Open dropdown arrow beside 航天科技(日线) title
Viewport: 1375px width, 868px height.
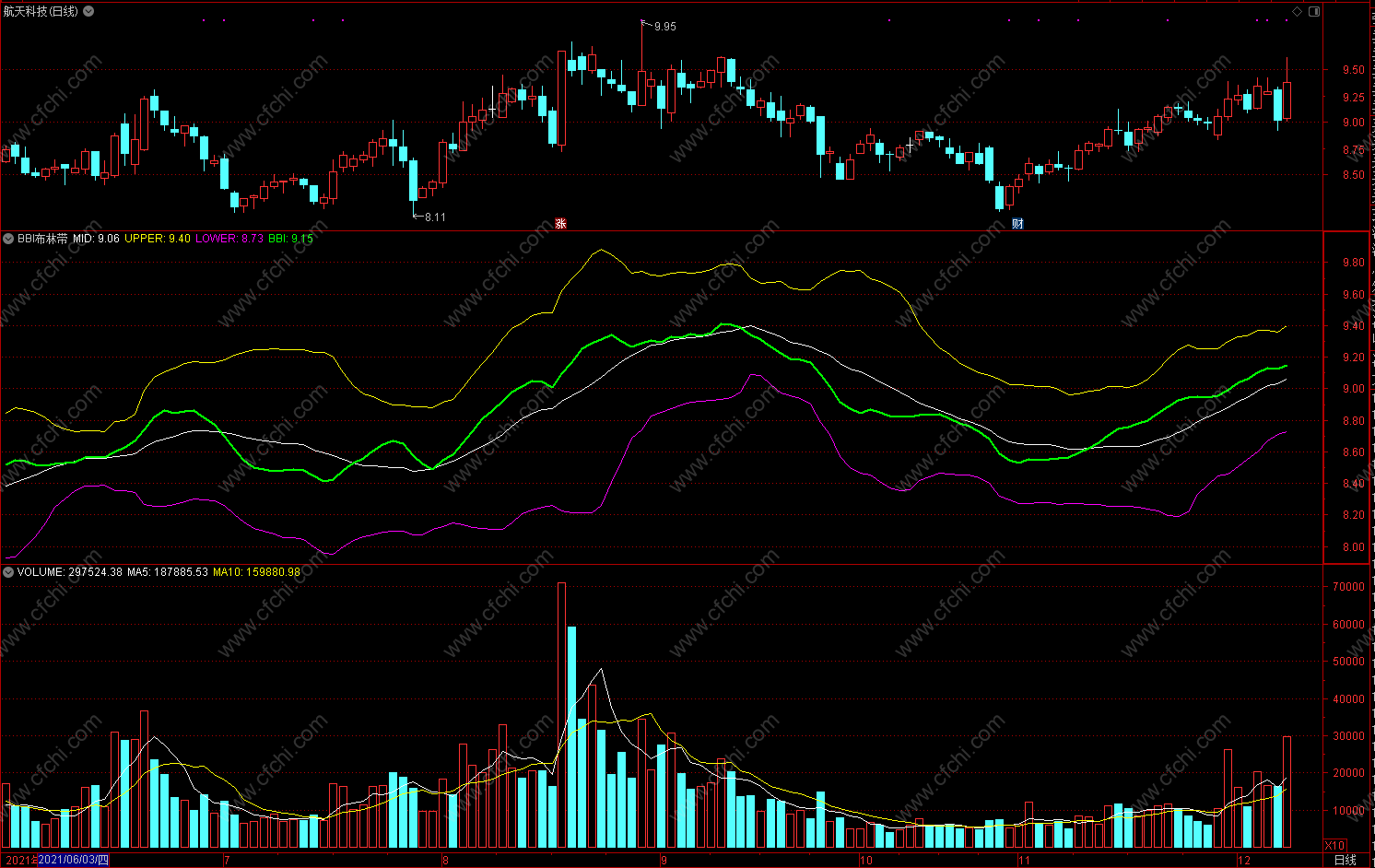point(88,11)
